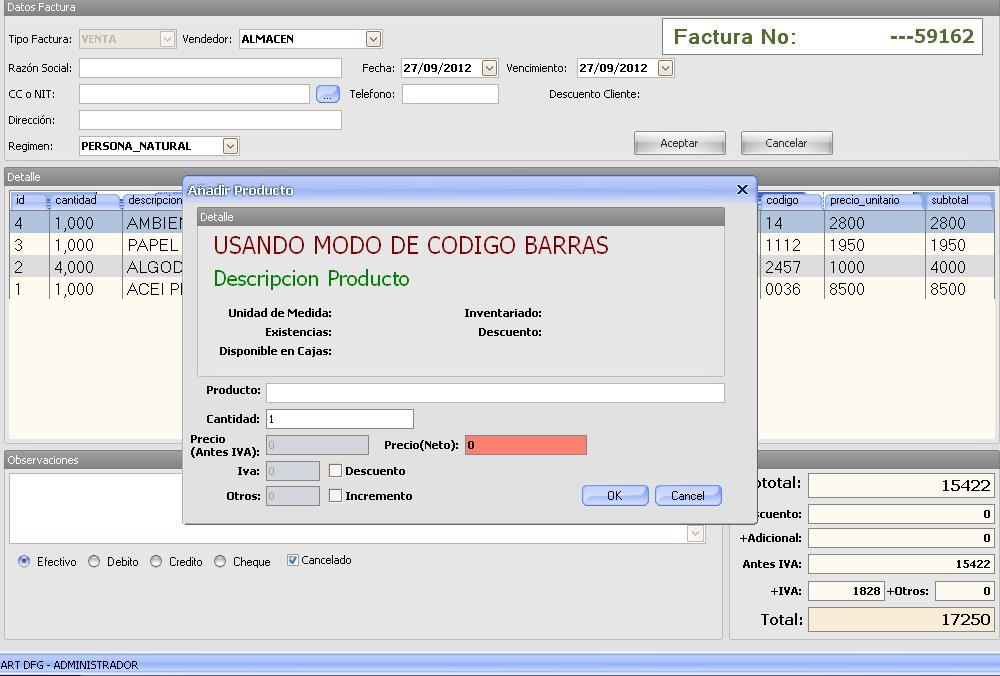Select the Debito payment option

(x=94, y=562)
